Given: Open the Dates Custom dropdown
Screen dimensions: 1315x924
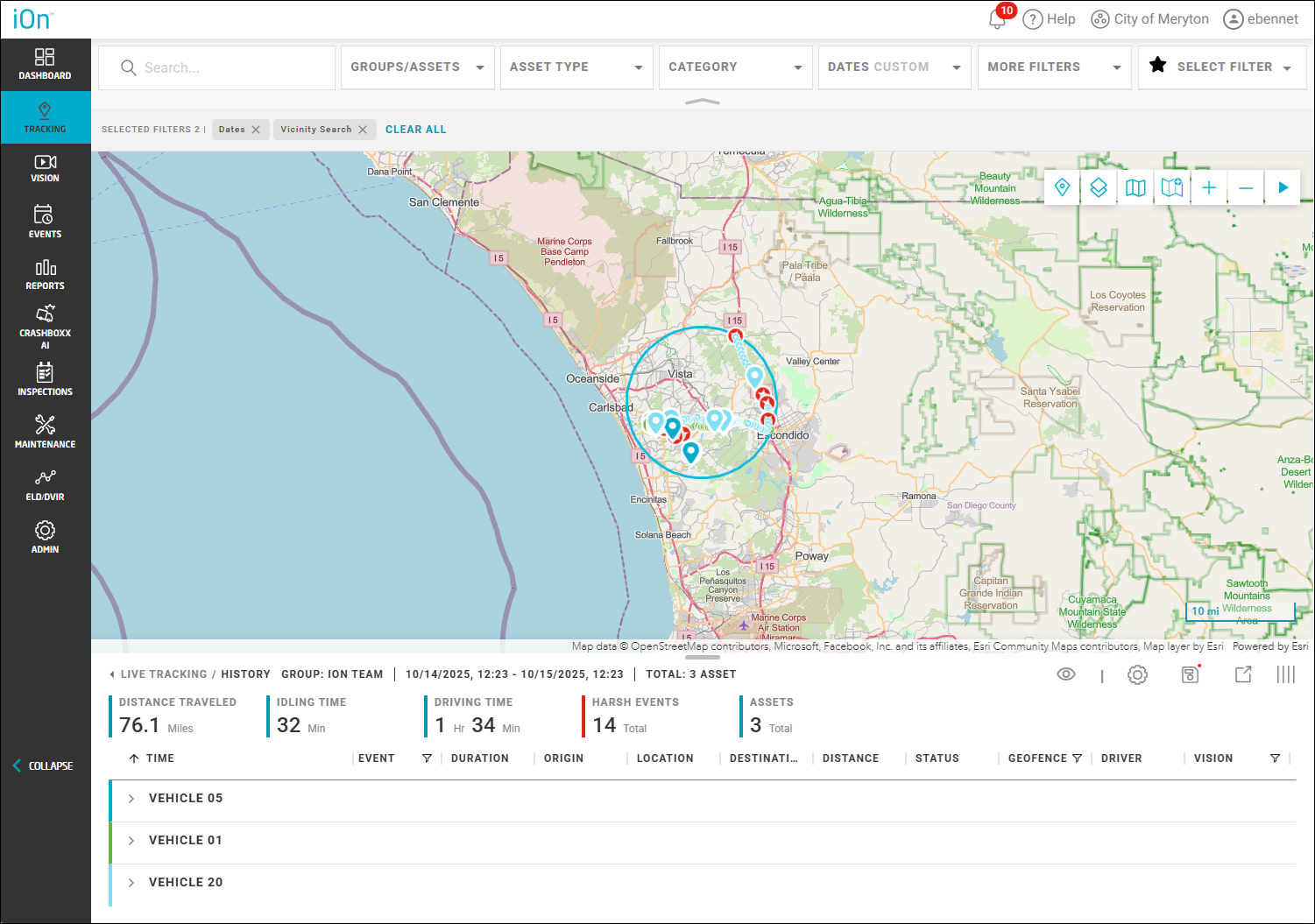Looking at the screenshot, I should coord(894,67).
